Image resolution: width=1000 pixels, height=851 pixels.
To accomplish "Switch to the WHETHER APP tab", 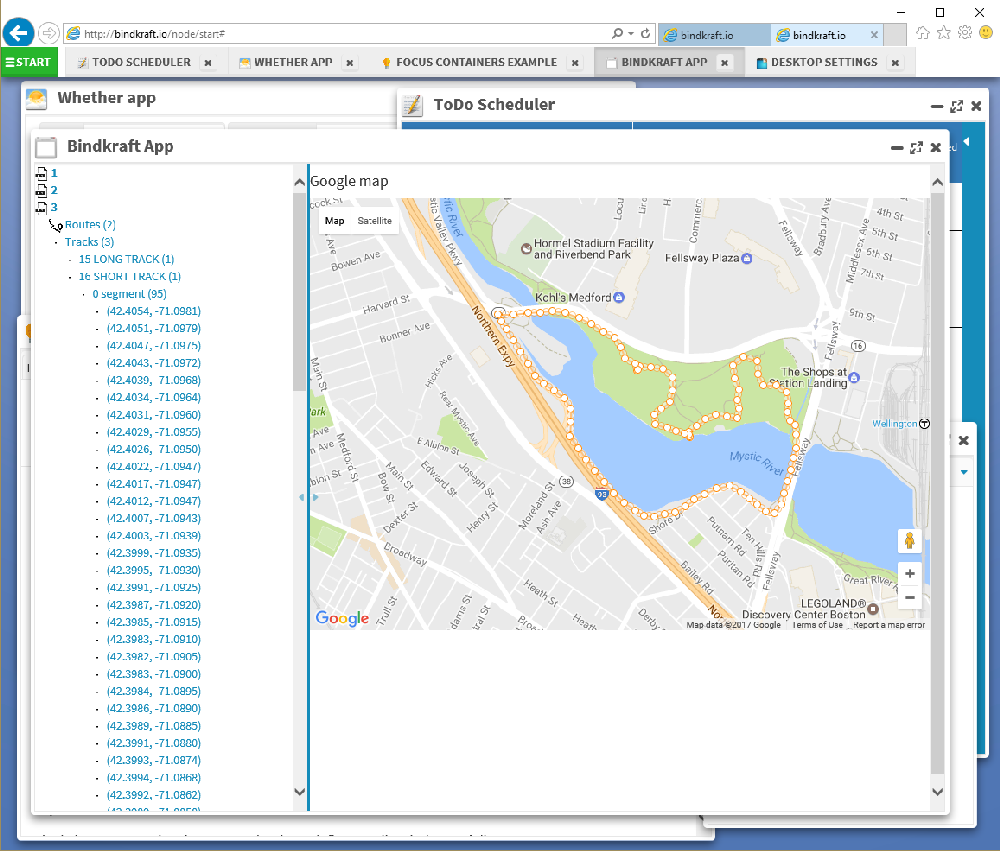I will tap(293, 63).
